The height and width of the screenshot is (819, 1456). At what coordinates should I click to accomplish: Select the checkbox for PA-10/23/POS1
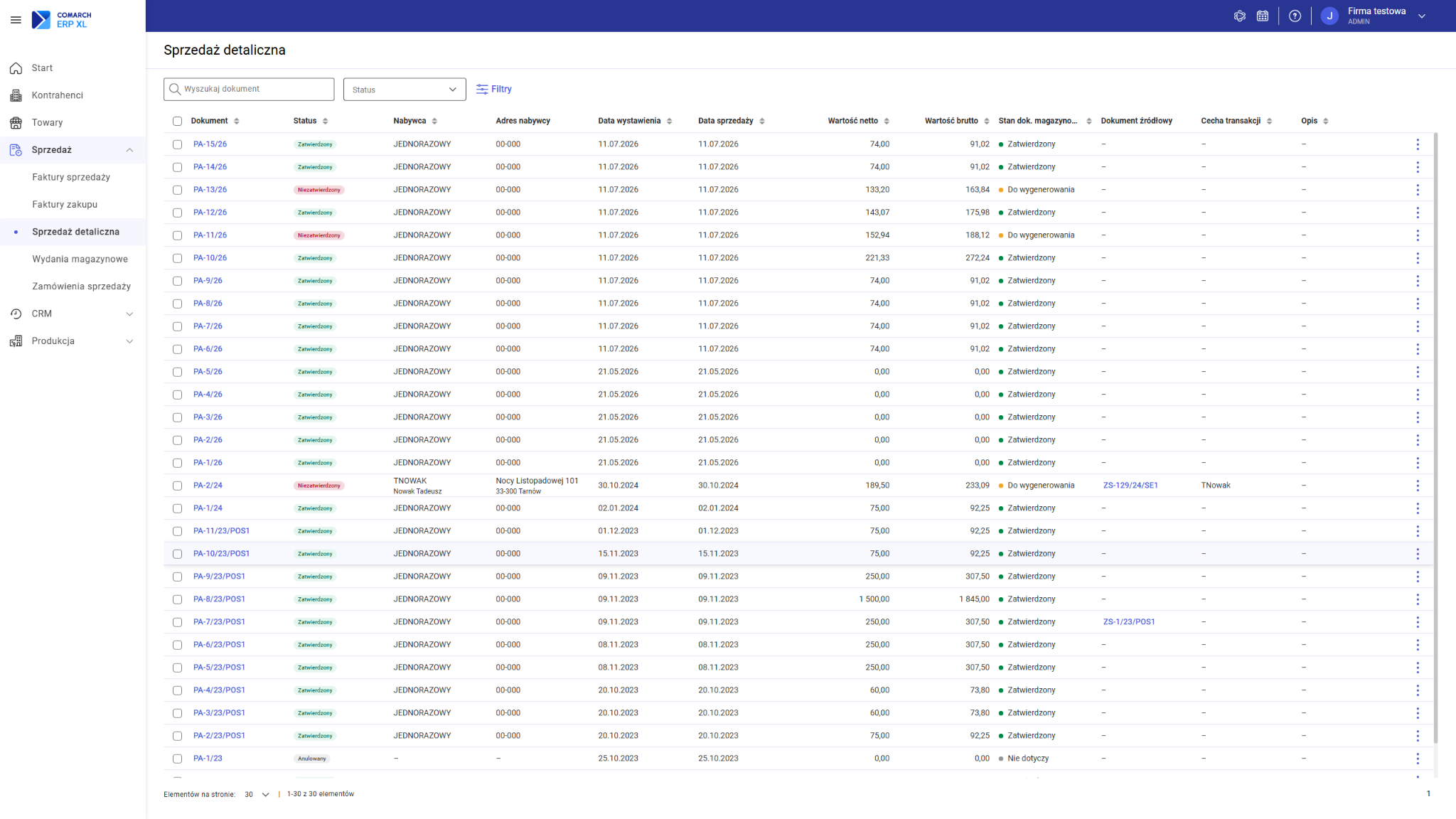coord(177,554)
